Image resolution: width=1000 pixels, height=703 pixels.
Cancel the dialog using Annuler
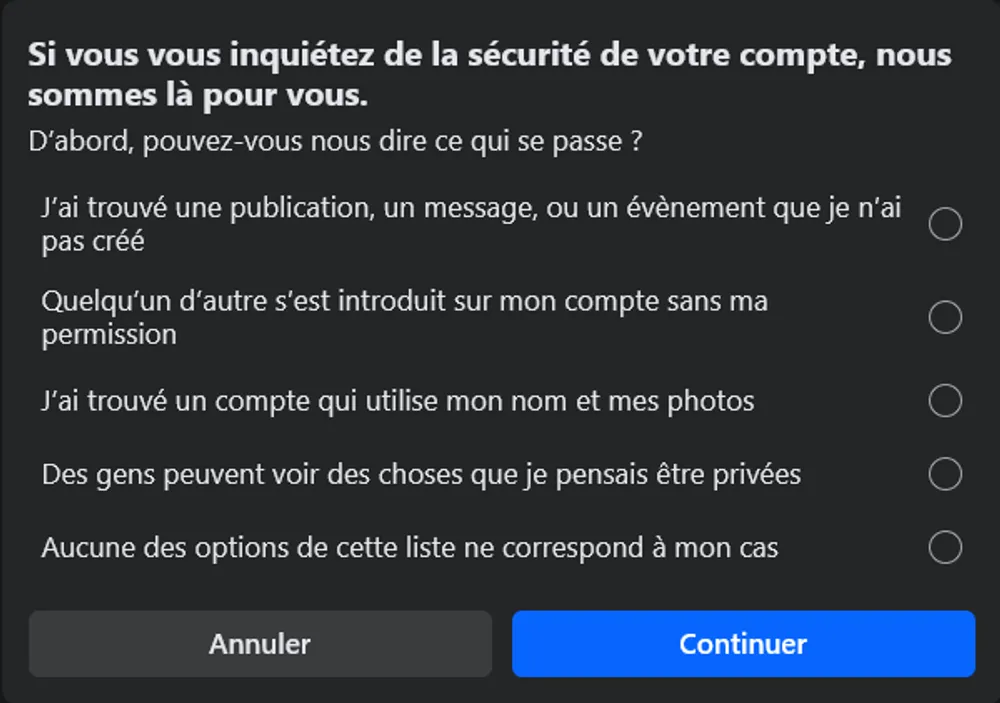(x=260, y=644)
